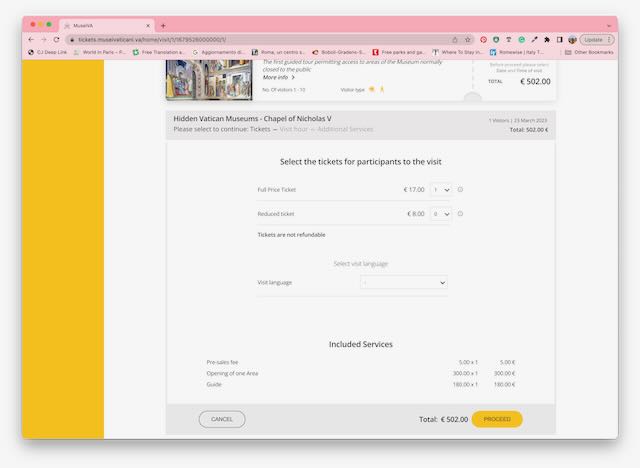The height and width of the screenshot is (468, 640).
Task: Click the 180.00 € guide amount
Action: pos(504,384)
